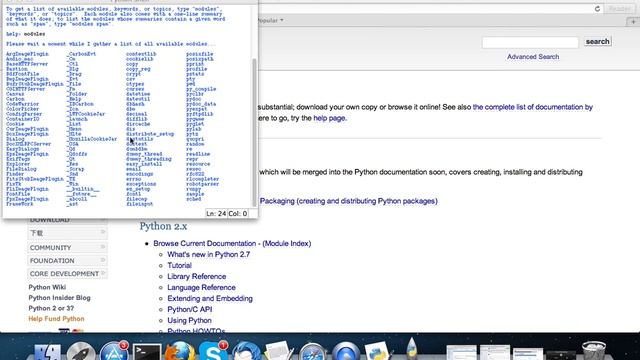Click the py_compile module name
This screenshot has width=640, height=360.
click(201, 89)
